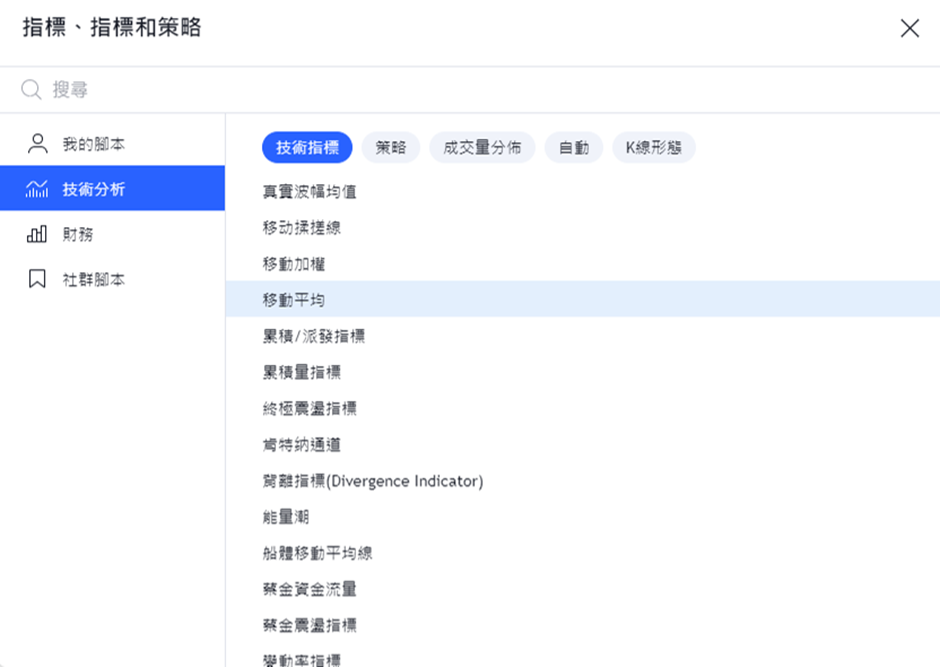Screen dimensions: 940x667
Task: Click the magnifier search icon
Action: point(31,89)
